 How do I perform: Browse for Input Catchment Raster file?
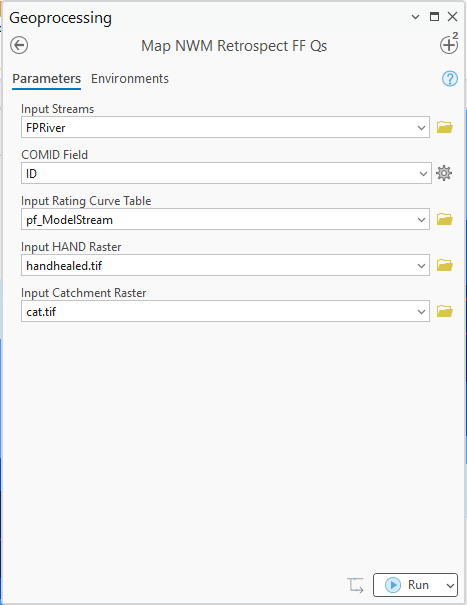tap(445, 311)
